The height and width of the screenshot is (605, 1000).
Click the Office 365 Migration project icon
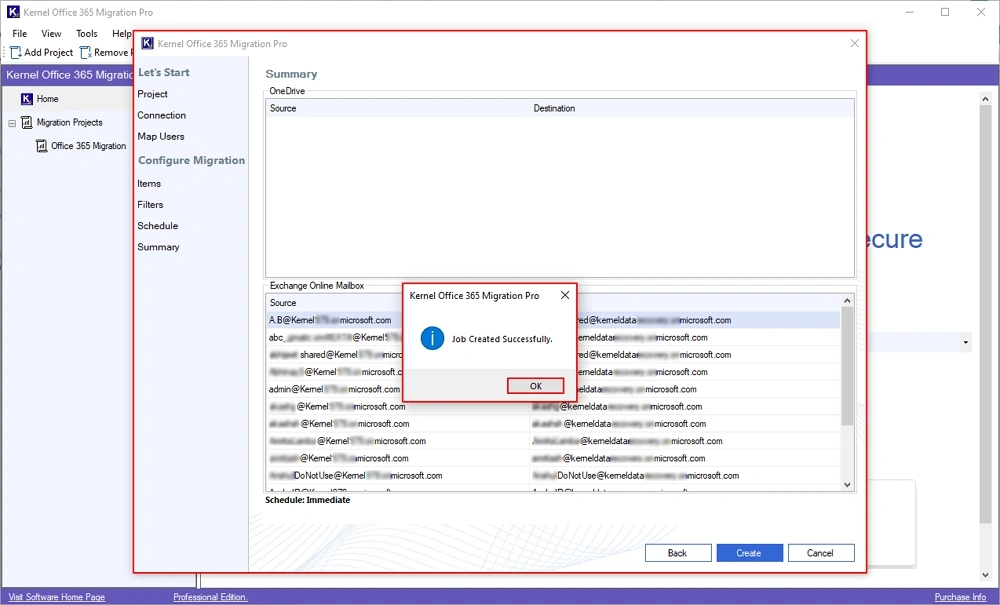[x=42, y=146]
